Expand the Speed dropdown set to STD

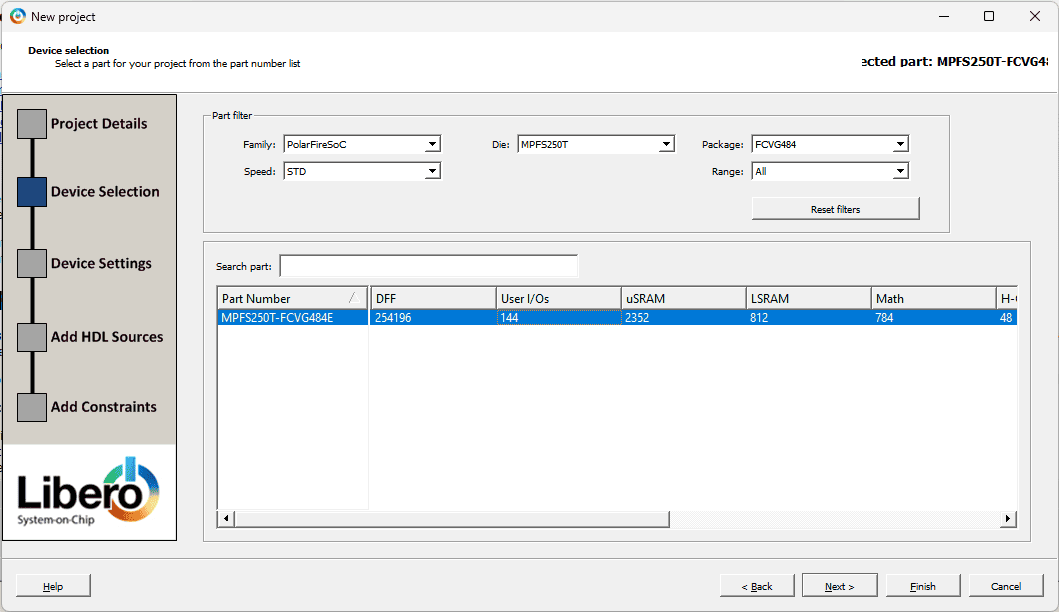[x=362, y=171]
